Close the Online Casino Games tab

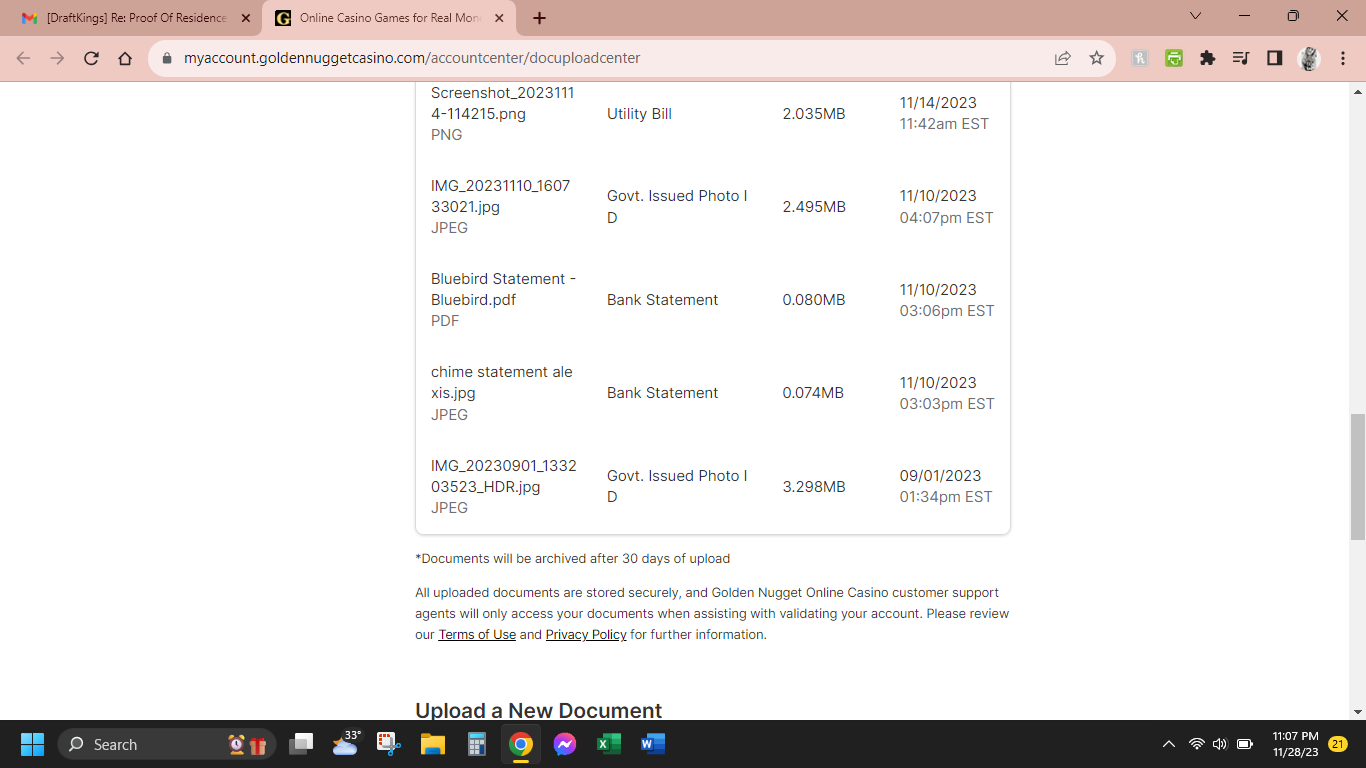pyautogui.click(x=498, y=18)
